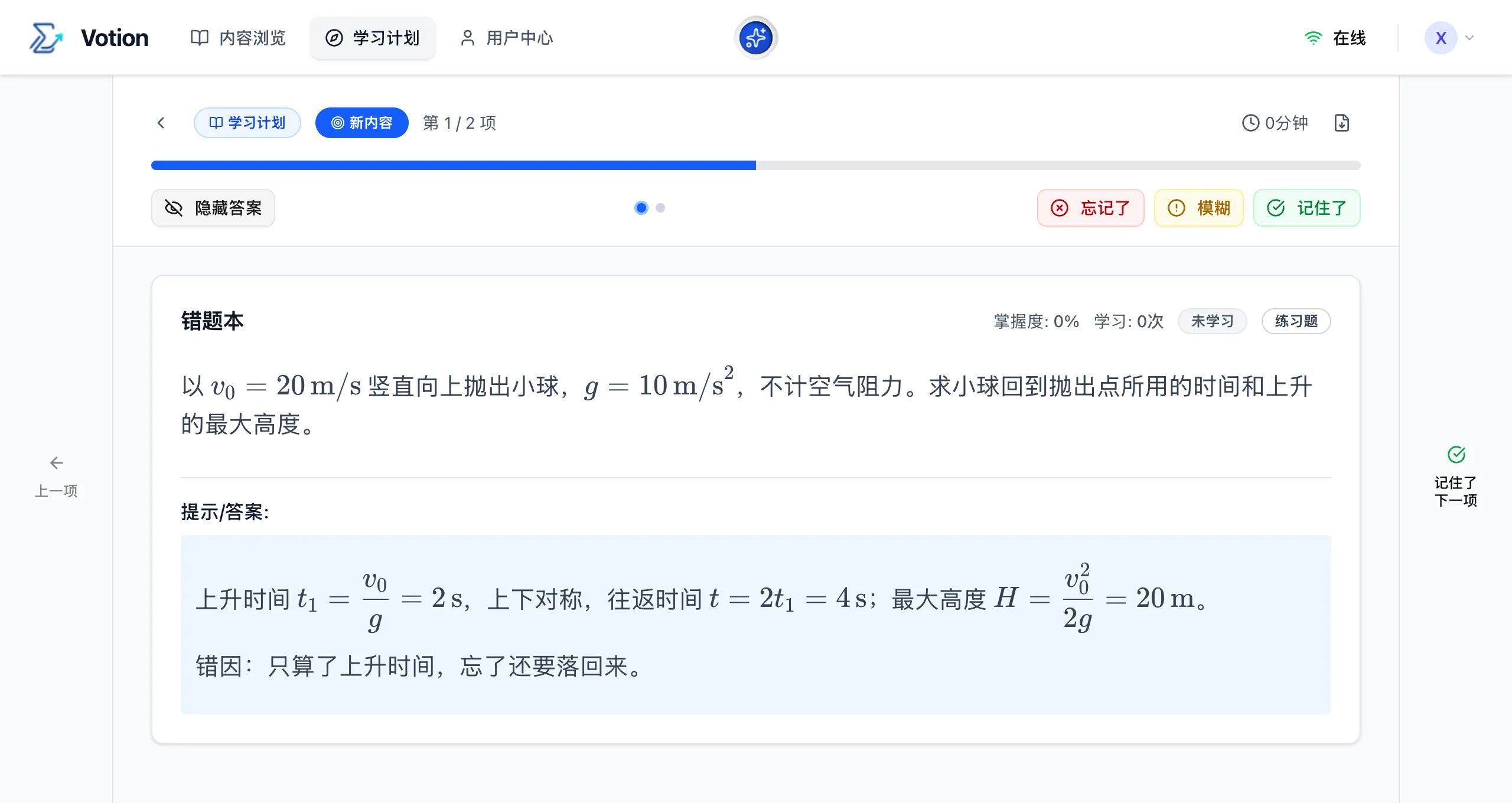Click the 掌握度: 0% label
1512x803 pixels.
pos(1036,321)
